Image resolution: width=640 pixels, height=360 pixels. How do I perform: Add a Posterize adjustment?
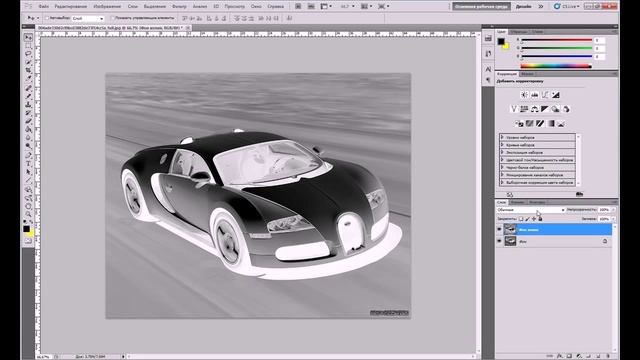click(529, 123)
